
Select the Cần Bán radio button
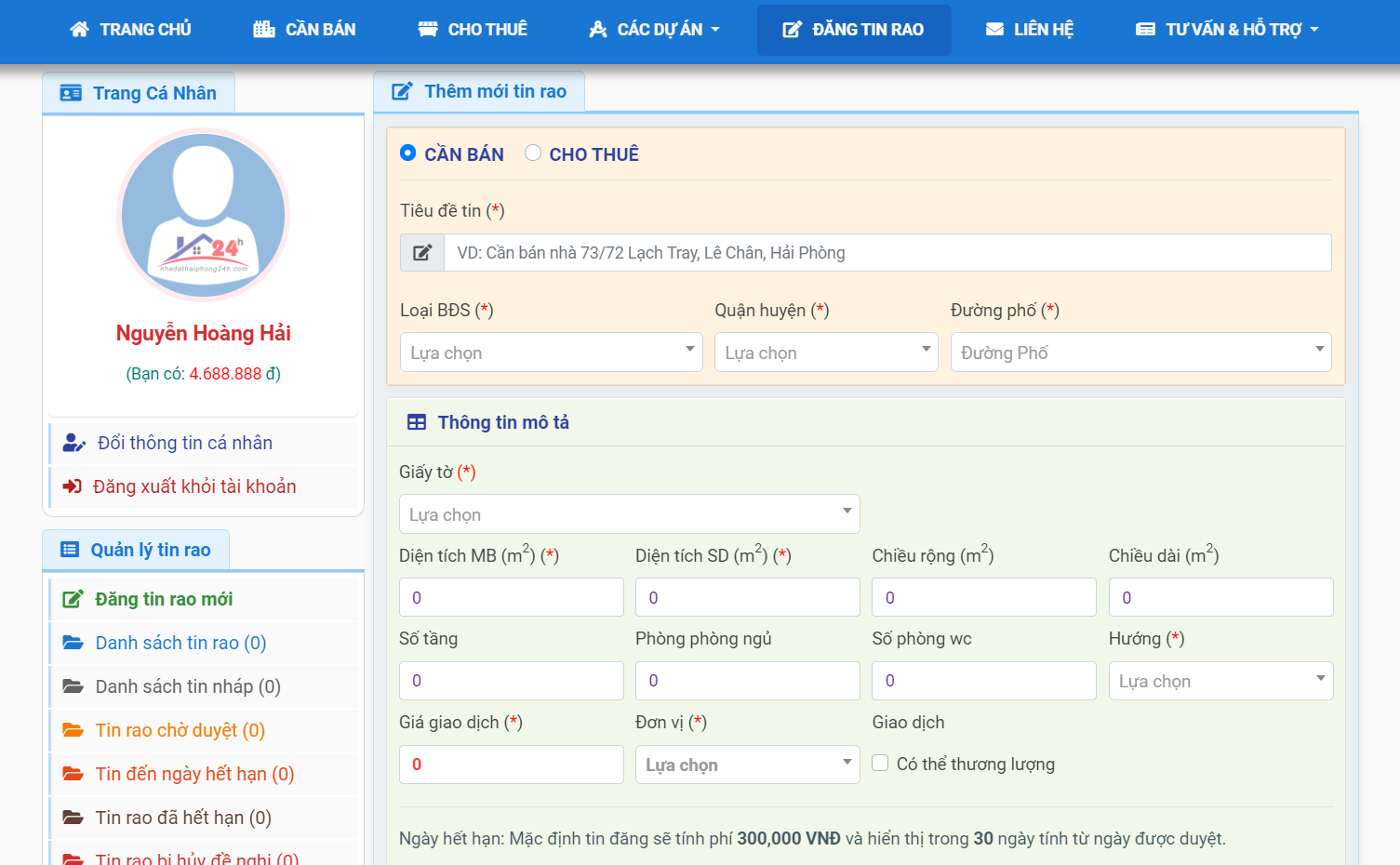pos(407,153)
